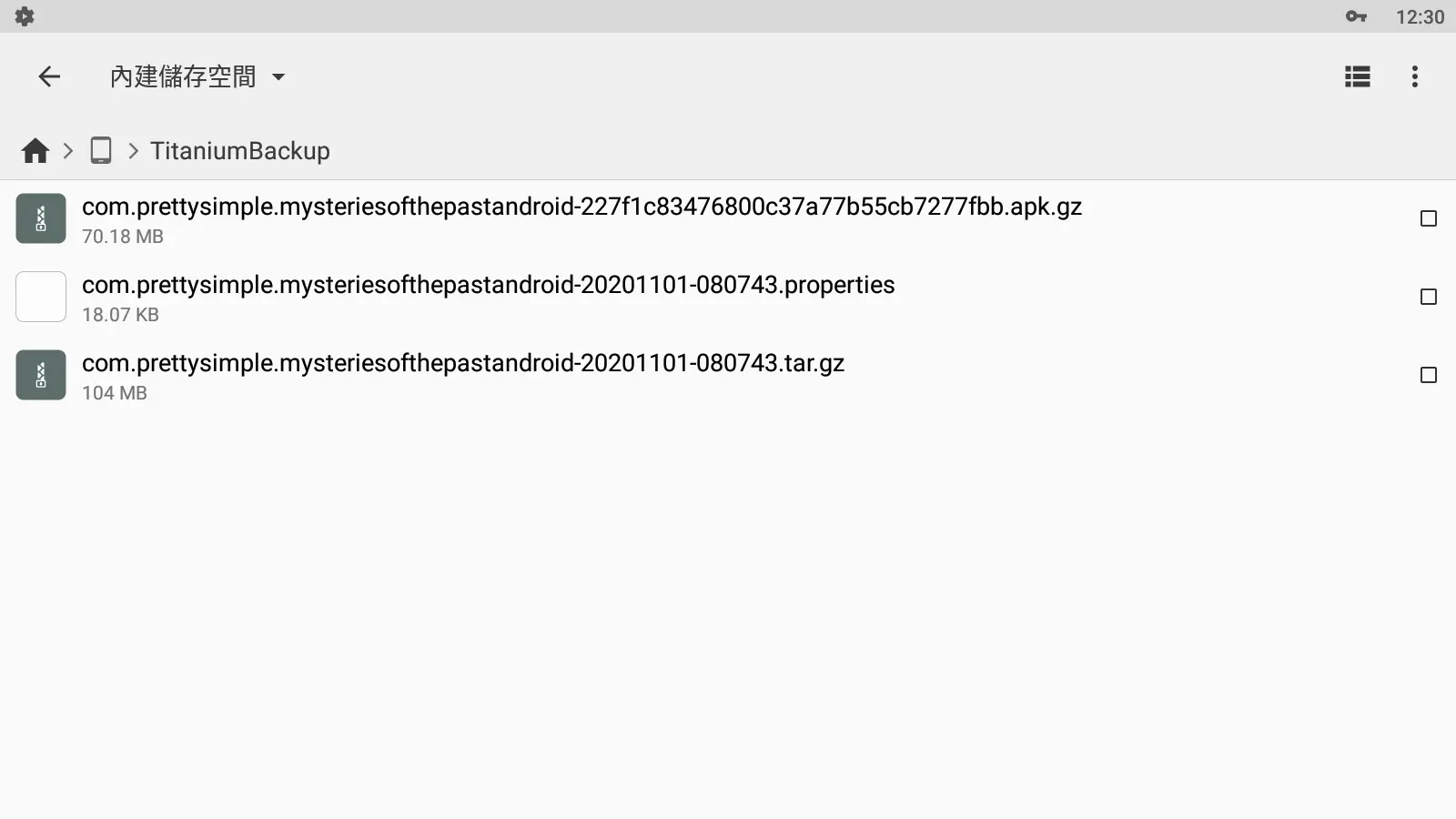Switch list view mode icon

1357,76
